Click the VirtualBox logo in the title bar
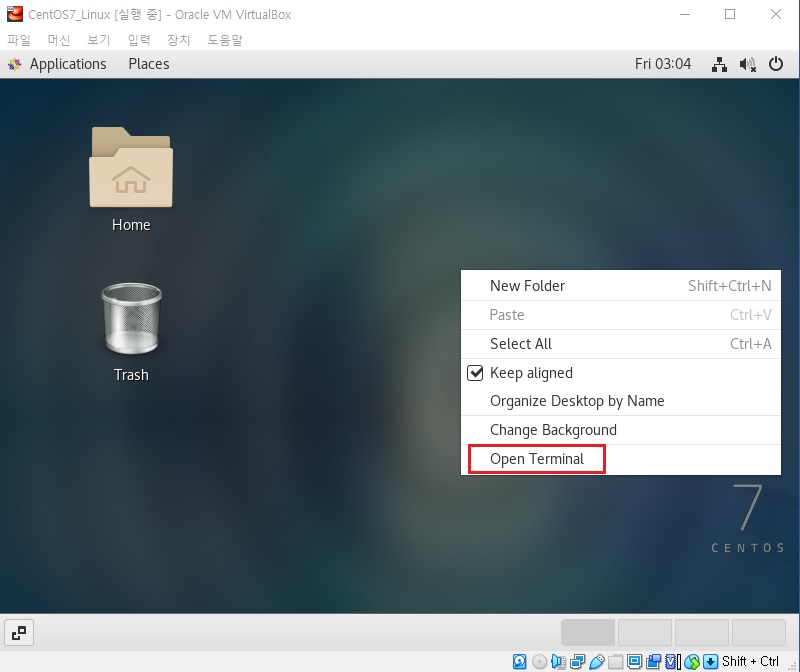The height and width of the screenshot is (672, 800). pyautogui.click(x=15, y=14)
